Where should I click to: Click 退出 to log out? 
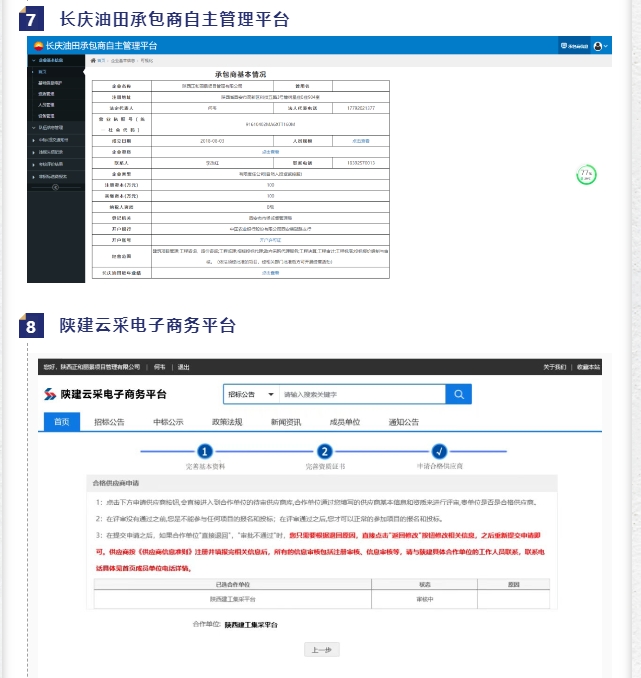click(183, 367)
